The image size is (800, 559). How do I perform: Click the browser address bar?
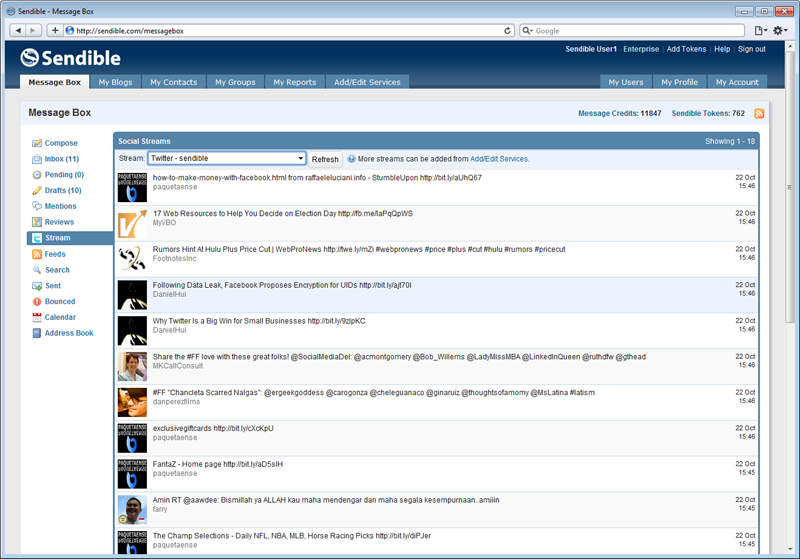tap(288, 31)
